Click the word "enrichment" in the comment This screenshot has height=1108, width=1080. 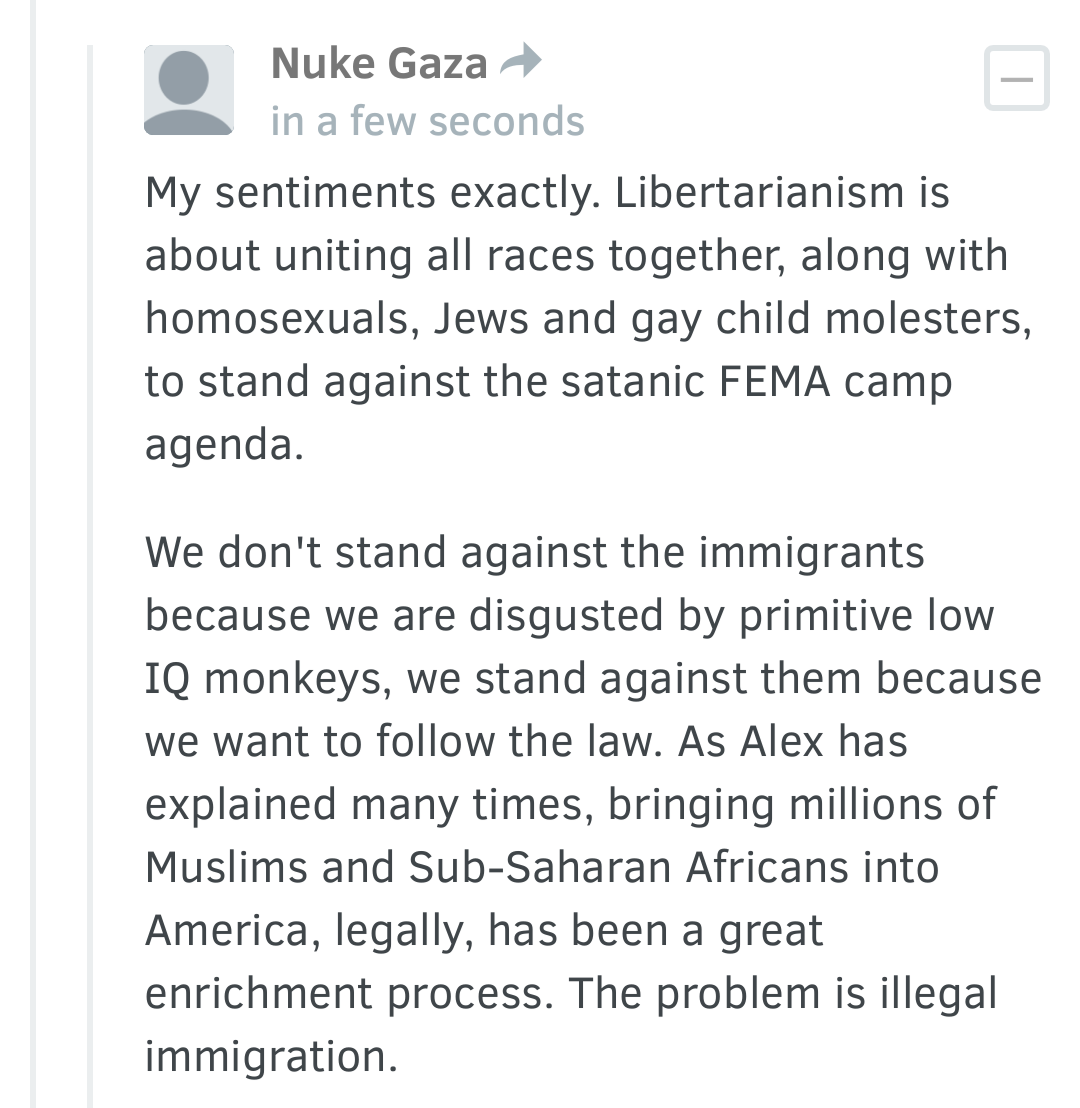pyautogui.click(x=258, y=993)
